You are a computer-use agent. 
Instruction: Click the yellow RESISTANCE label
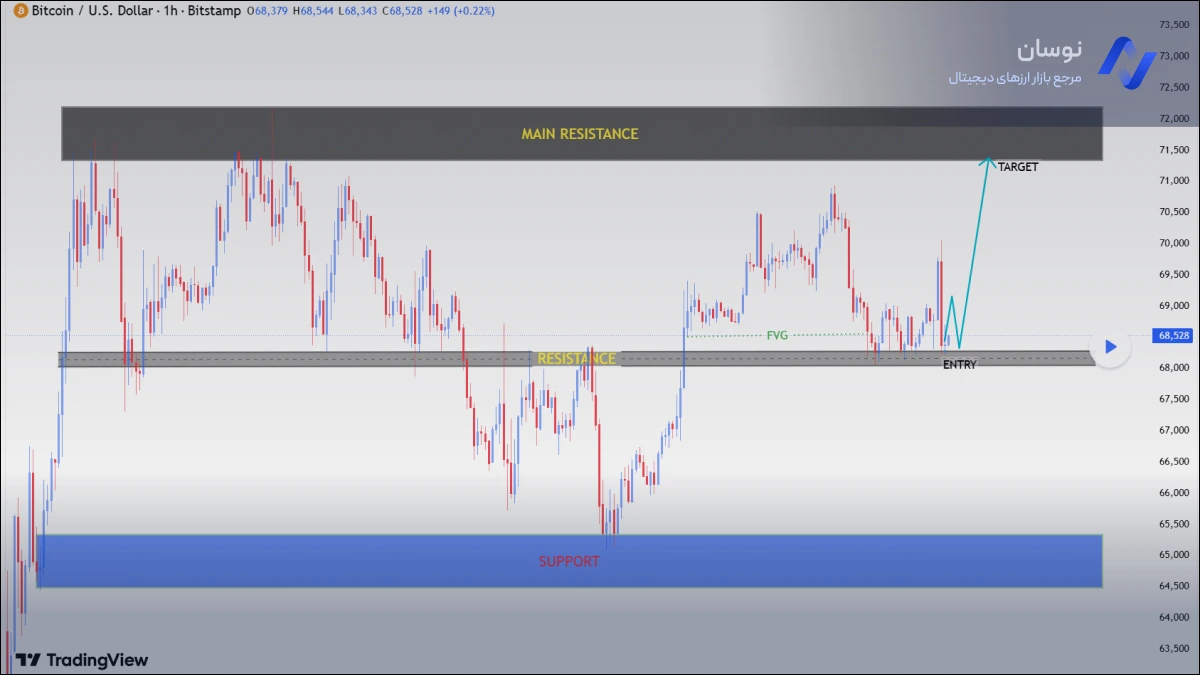(x=576, y=359)
